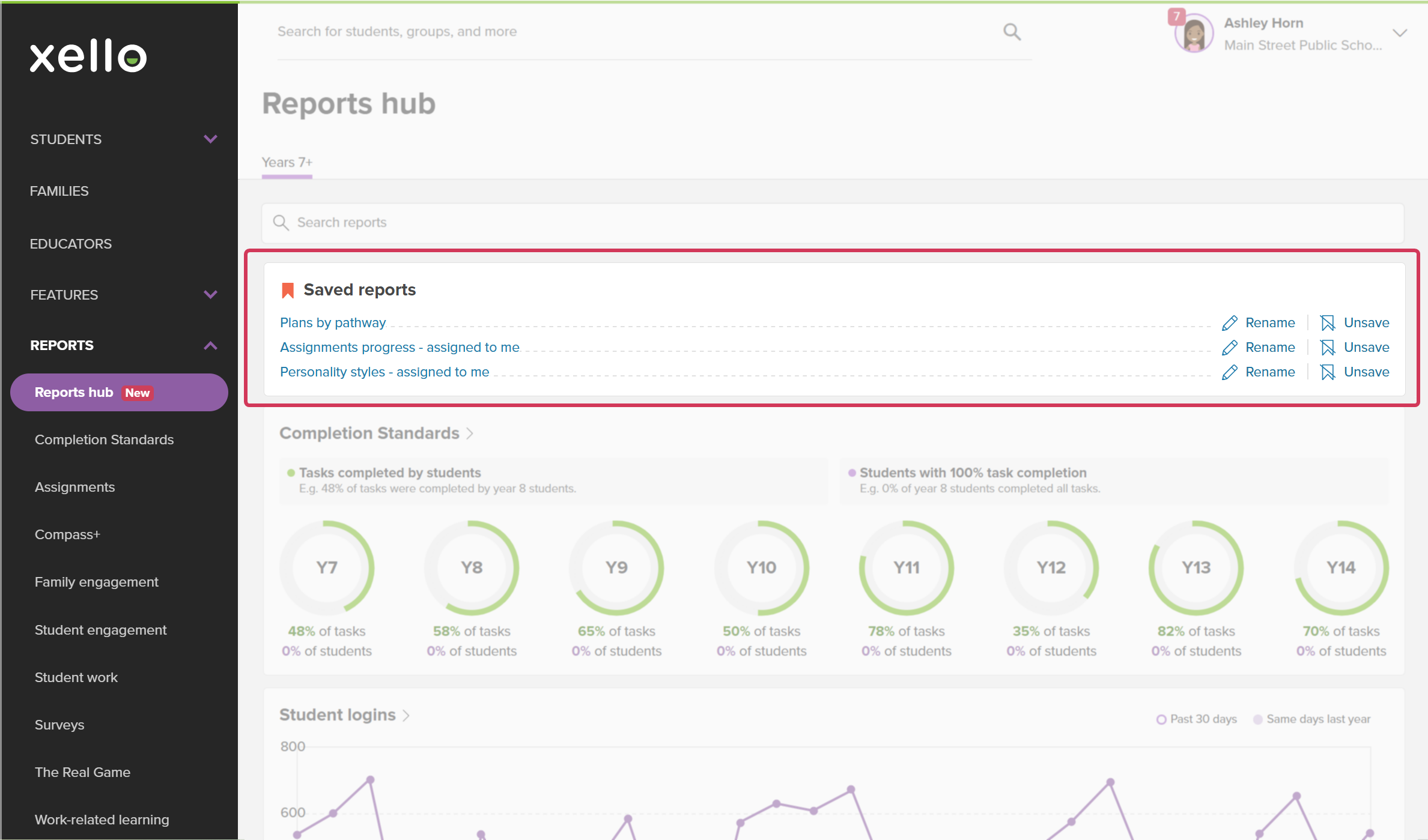Screen dimensions: 1428x840
Task: Click the Saved reports bookmark icon
Action: tap(288, 291)
